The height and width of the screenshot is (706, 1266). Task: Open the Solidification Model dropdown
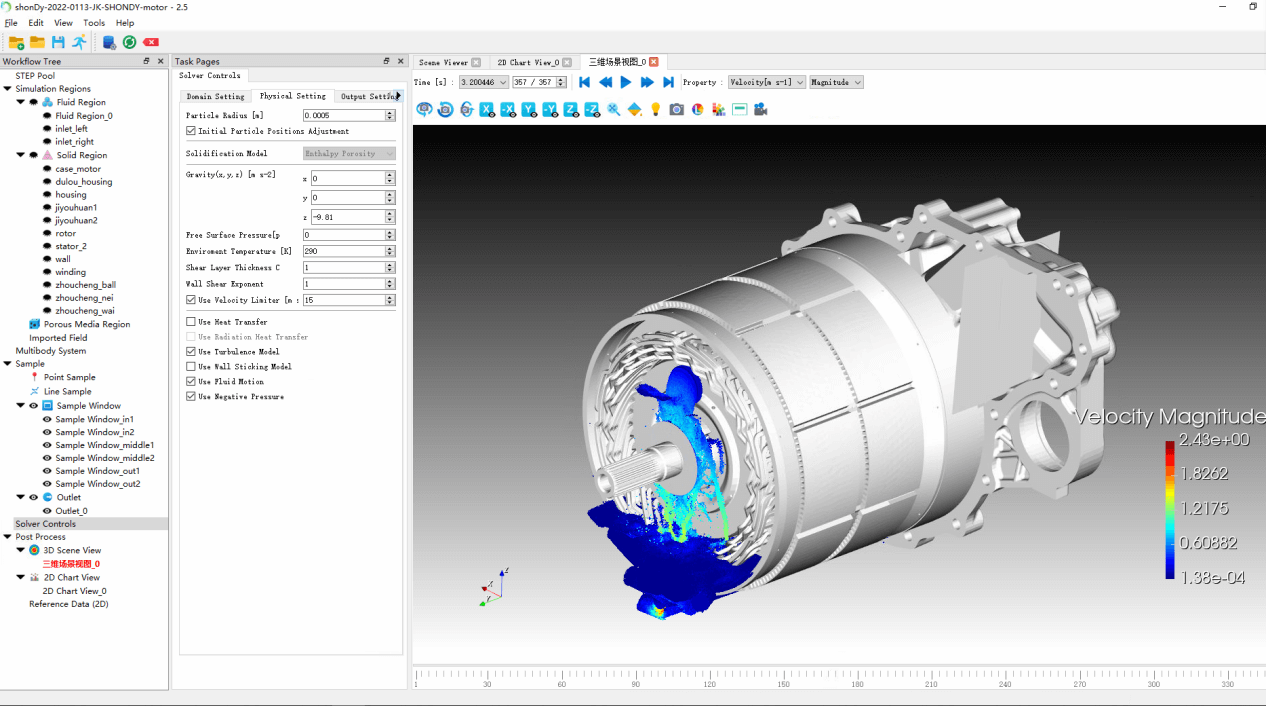pos(349,154)
